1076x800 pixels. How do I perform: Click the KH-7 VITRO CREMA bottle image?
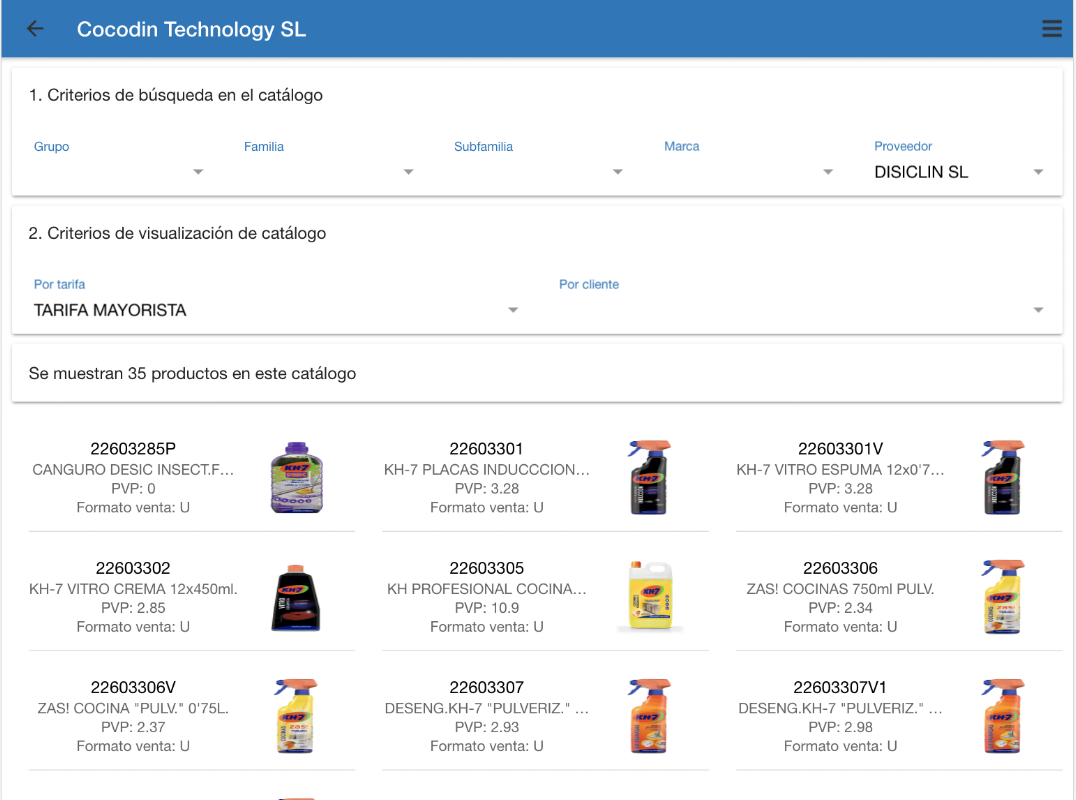pyautogui.click(x=296, y=598)
